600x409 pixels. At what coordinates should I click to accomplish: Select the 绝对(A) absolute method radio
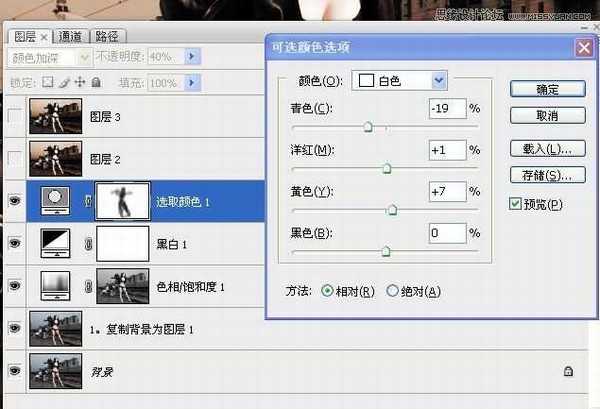pyautogui.click(x=393, y=291)
